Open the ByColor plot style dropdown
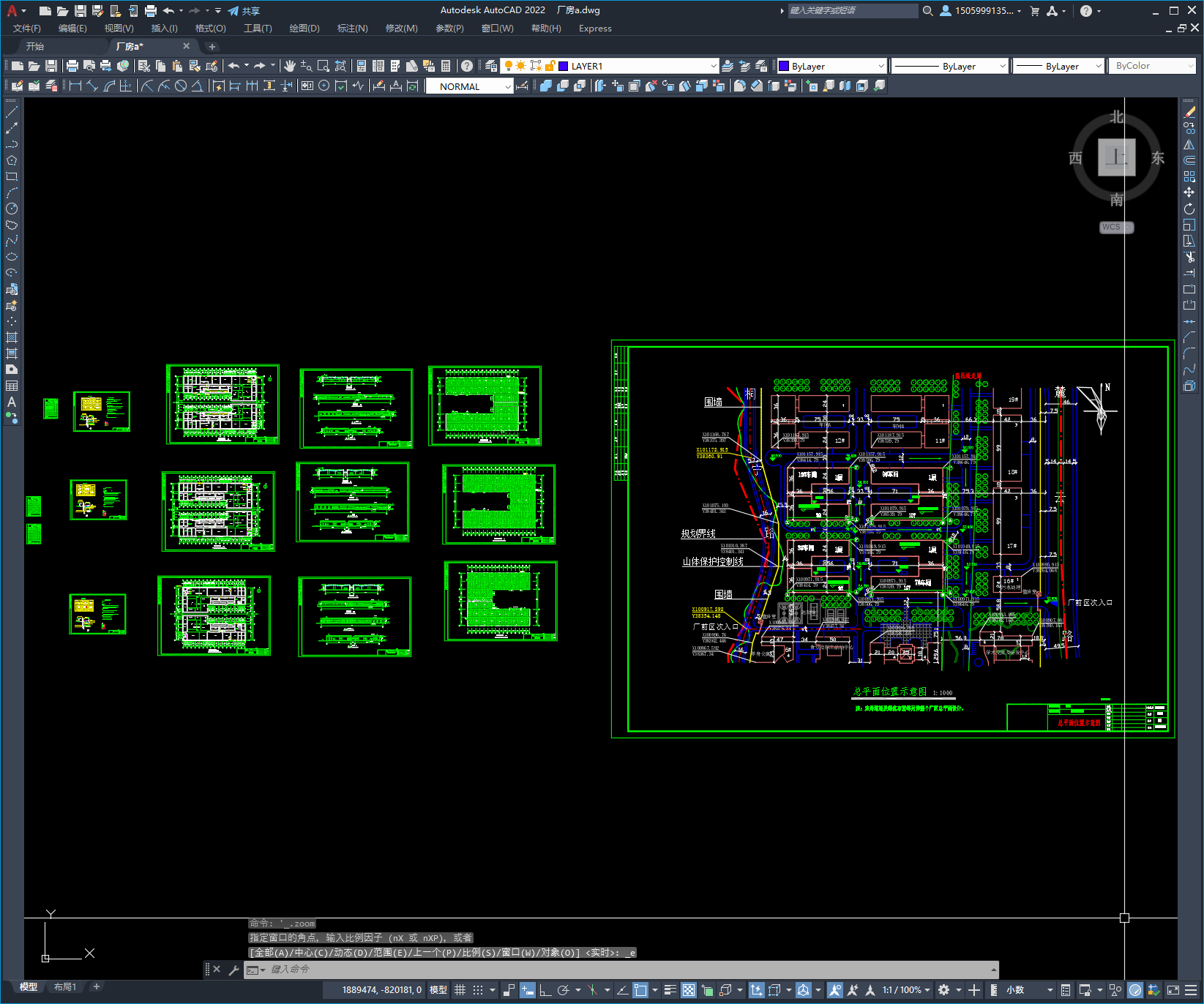 1152,66
